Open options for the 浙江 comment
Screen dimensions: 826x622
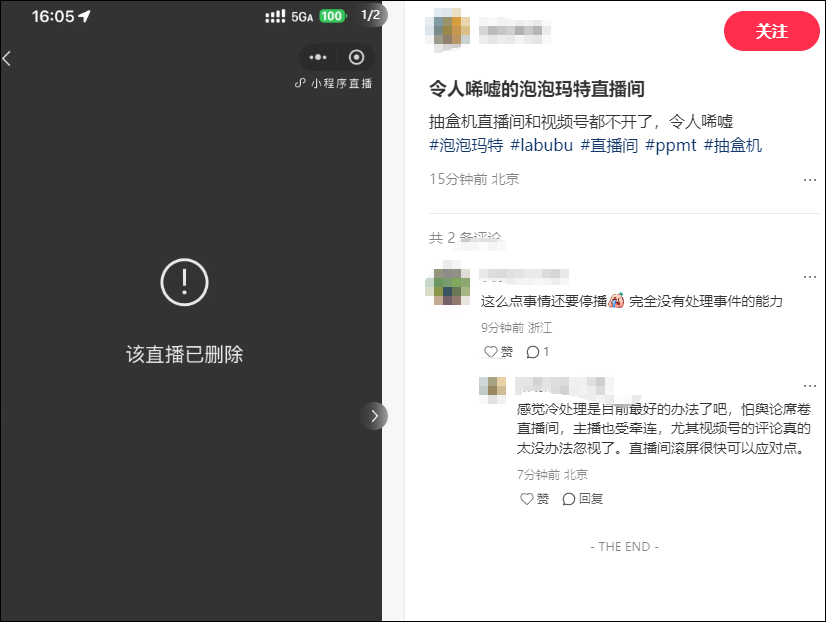coord(810,277)
